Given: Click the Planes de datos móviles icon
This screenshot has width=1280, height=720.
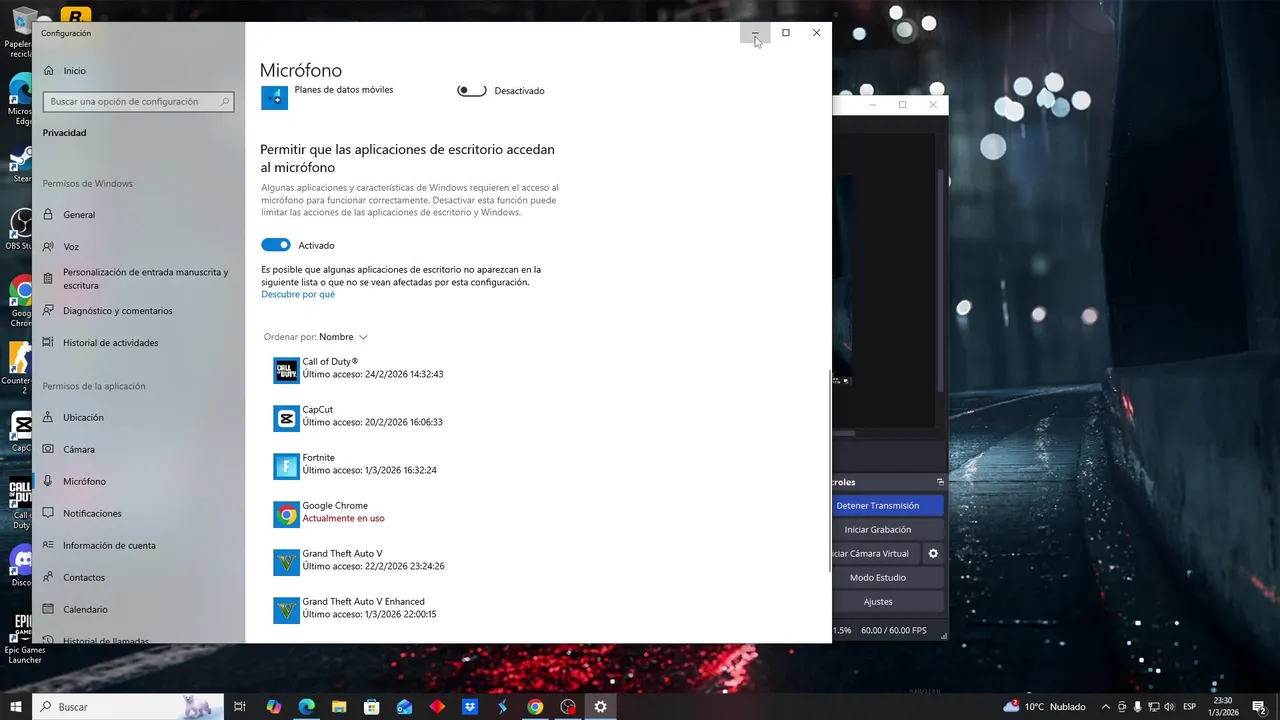Looking at the screenshot, I should 274,97.
